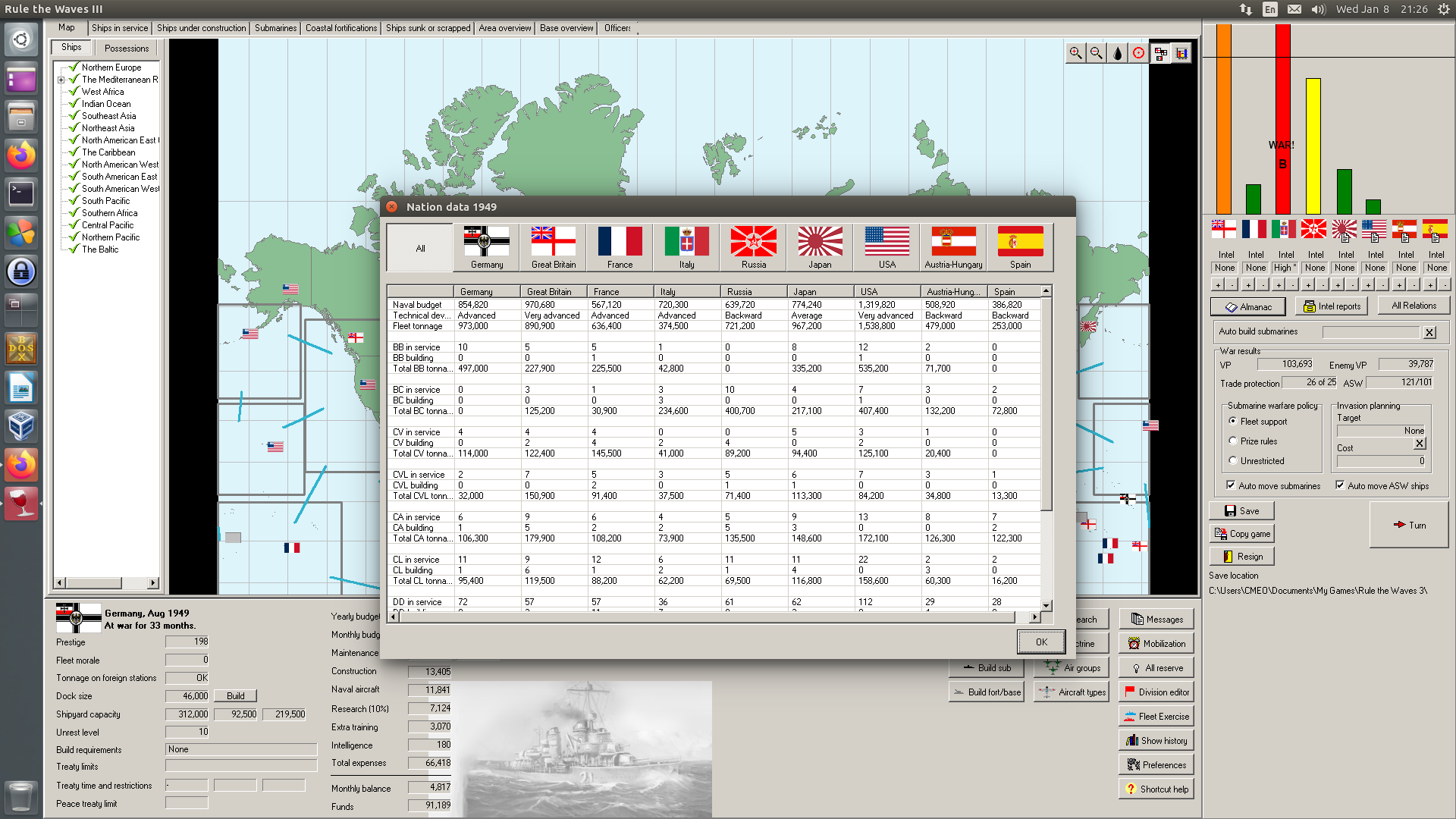
Task: Toggle the oil drop map icon
Action: click(x=1118, y=53)
